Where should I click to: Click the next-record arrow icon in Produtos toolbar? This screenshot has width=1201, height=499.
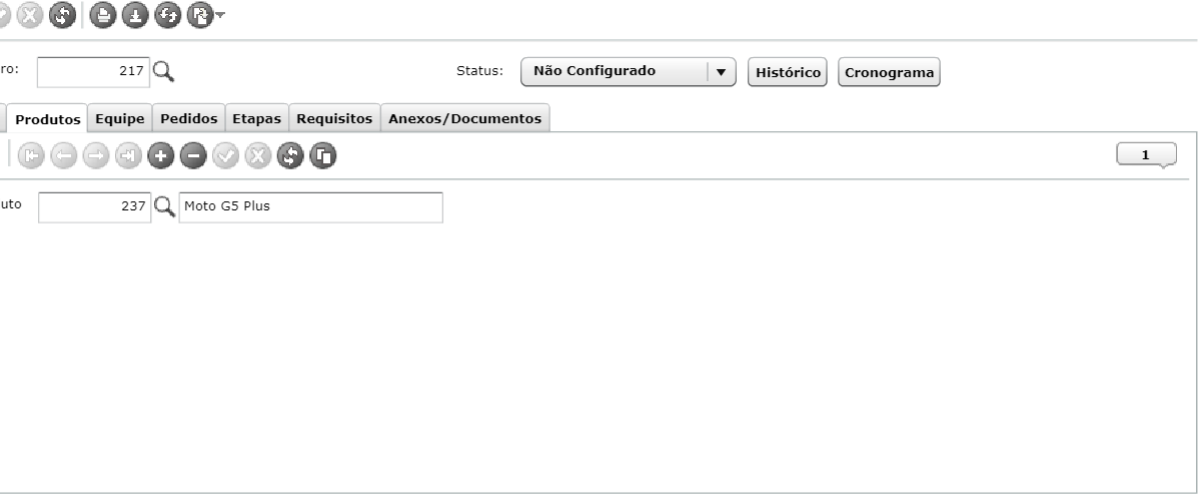tap(96, 155)
